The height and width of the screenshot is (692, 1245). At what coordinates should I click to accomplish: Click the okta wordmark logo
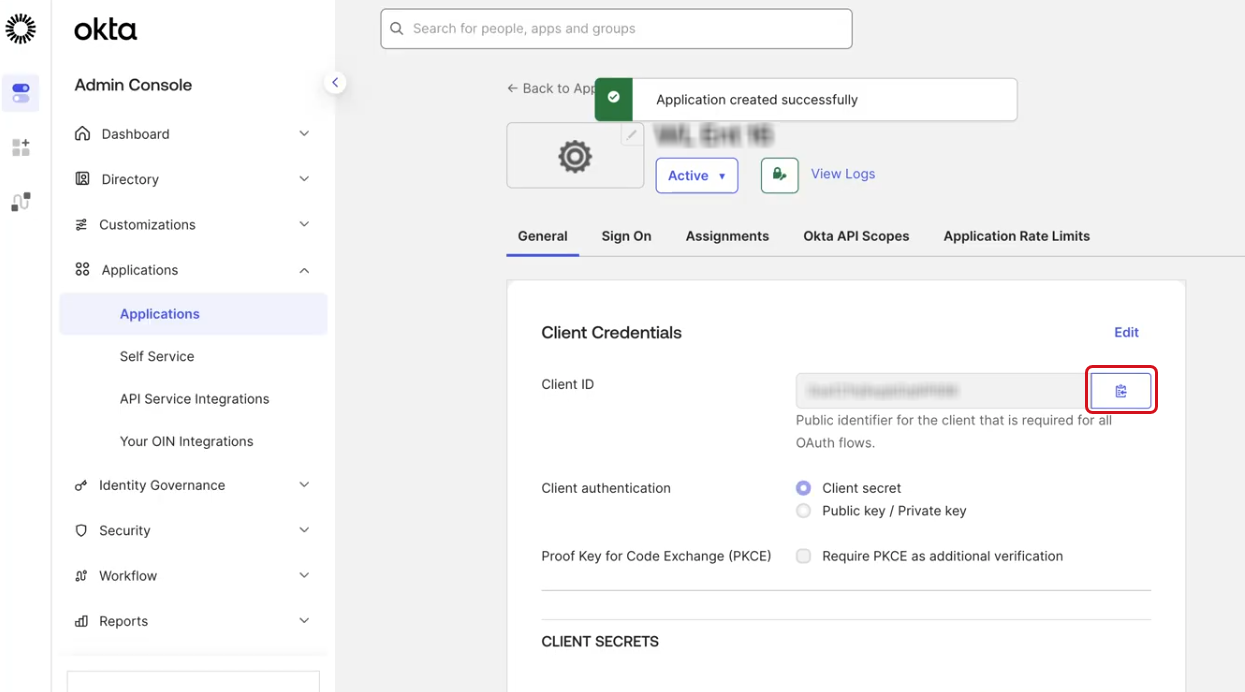[x=105, y=30]
